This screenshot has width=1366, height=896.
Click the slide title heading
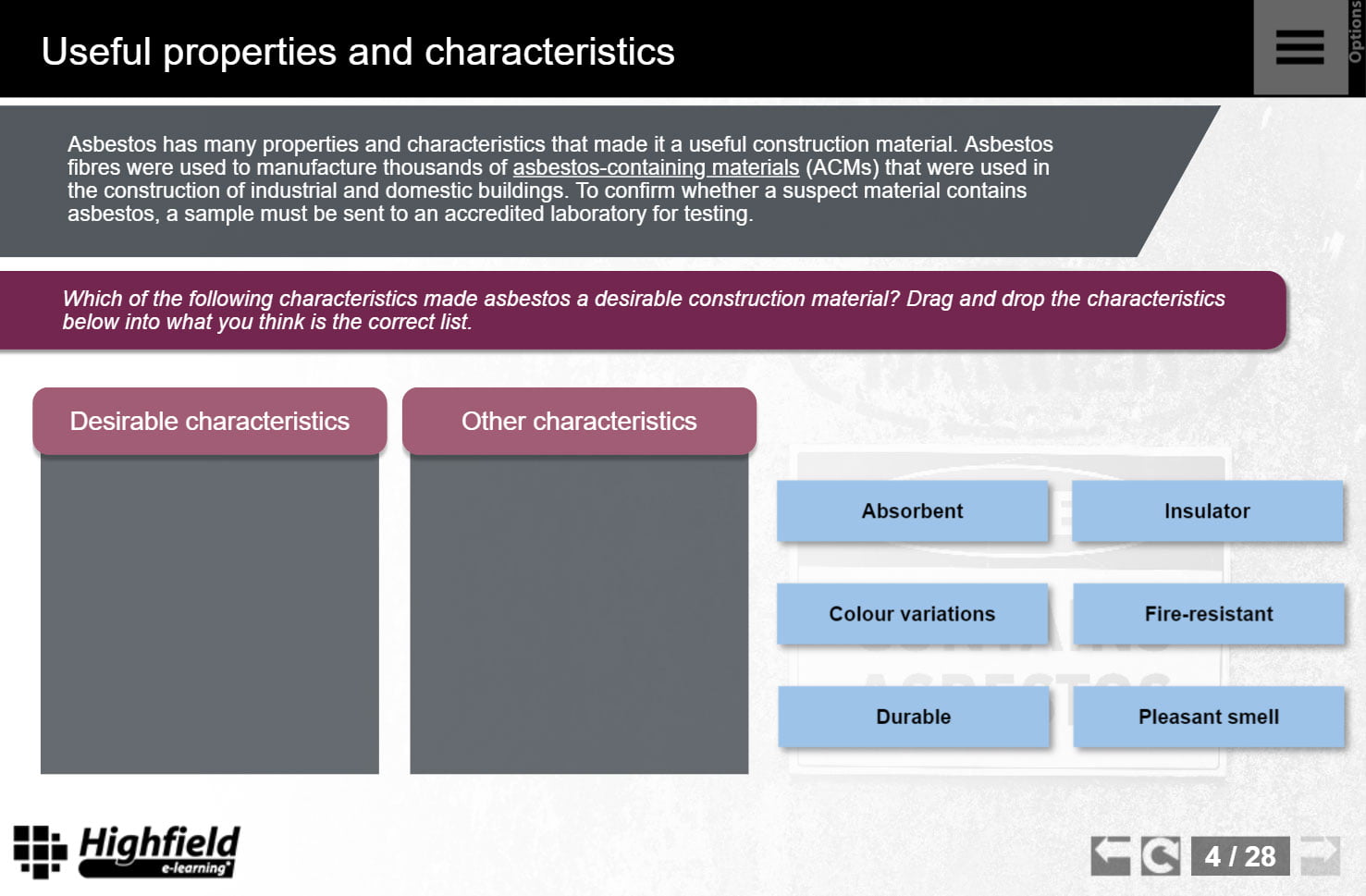[358, 52]
